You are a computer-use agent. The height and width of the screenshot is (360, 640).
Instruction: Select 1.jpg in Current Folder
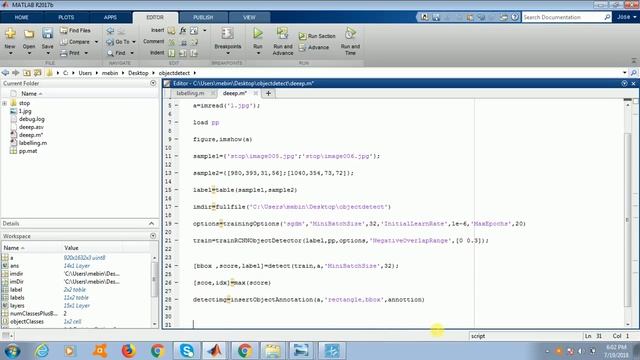(25, 111)
